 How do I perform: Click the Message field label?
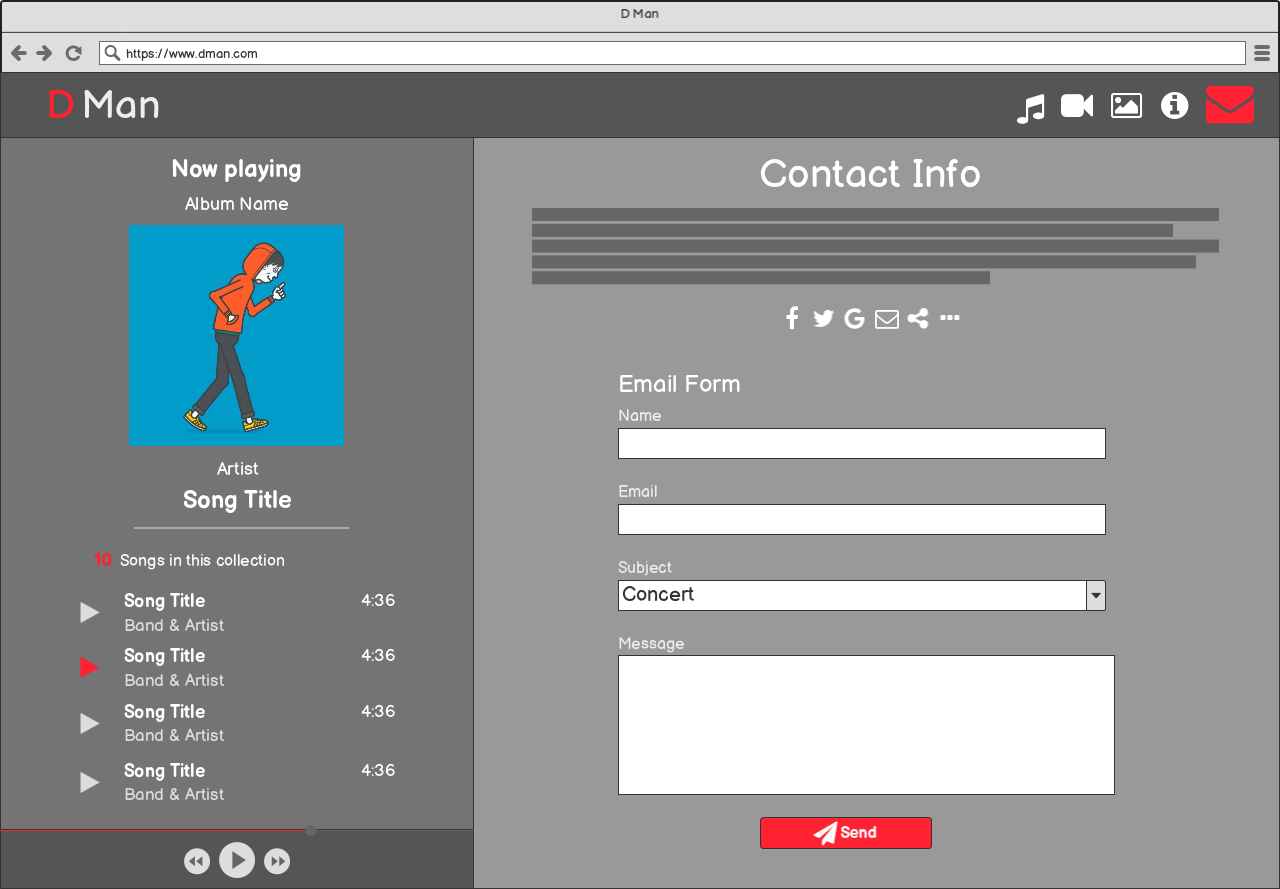(651, 643)
